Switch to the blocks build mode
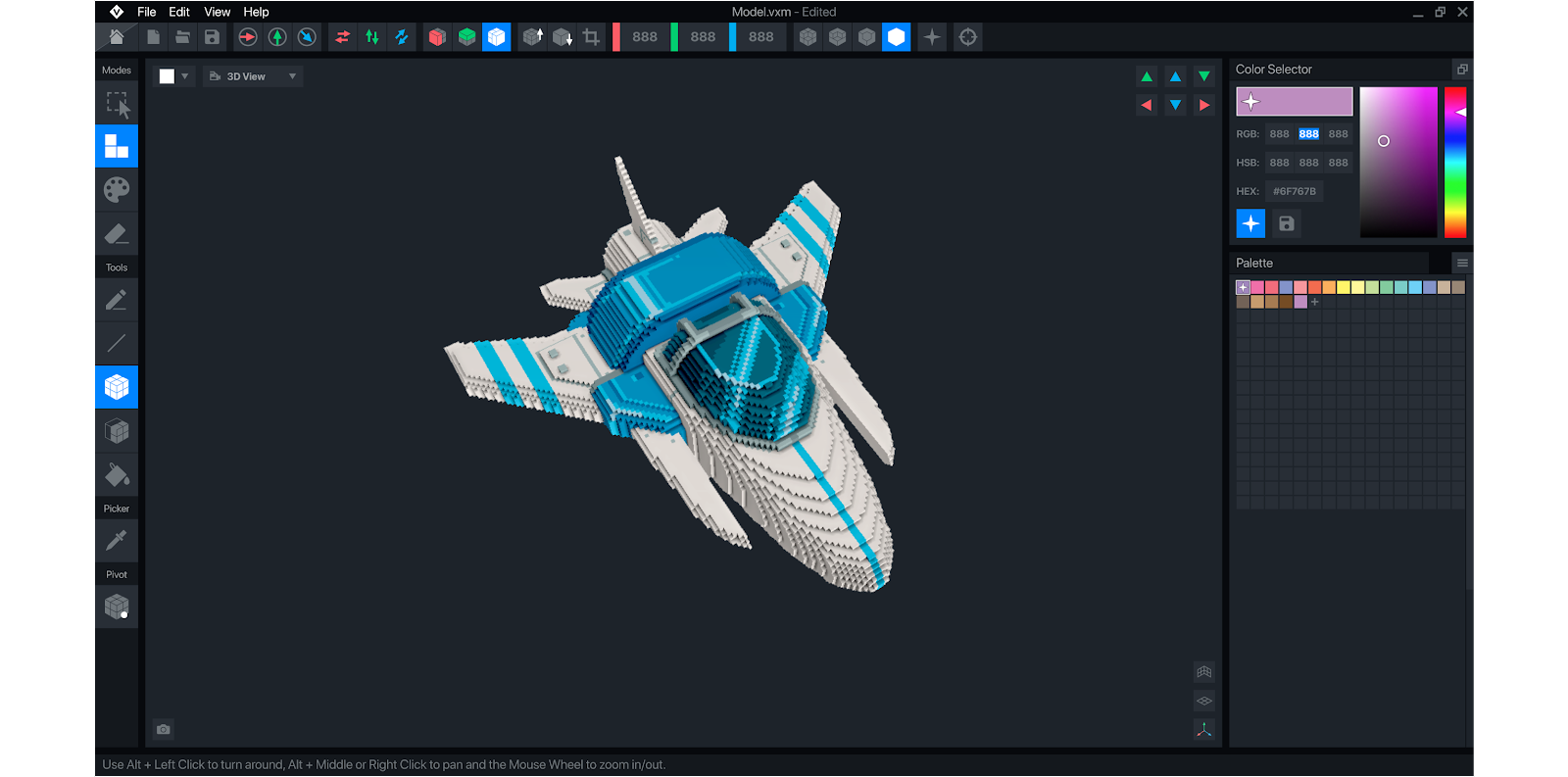The height and width of the screenshot is (777, 1568). tap(117, 146)
